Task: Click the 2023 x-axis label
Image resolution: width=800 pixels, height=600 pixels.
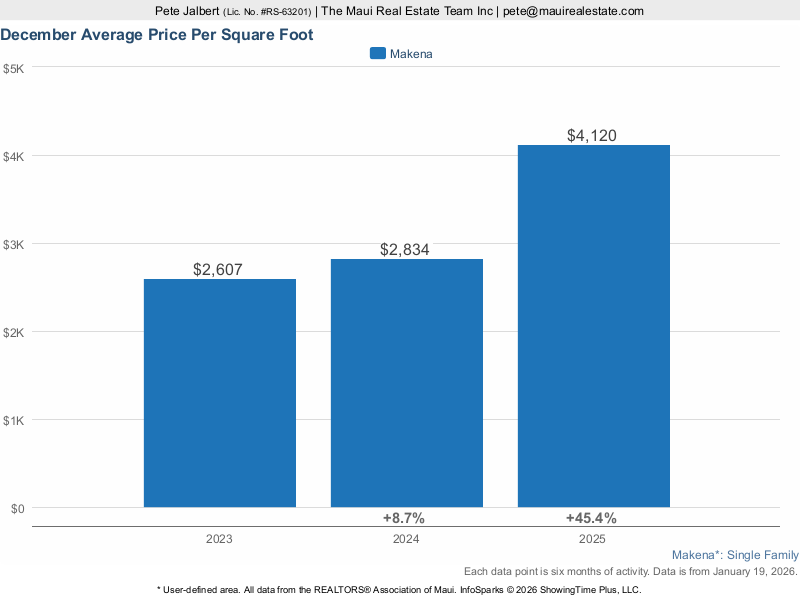Action: [219, 539]
